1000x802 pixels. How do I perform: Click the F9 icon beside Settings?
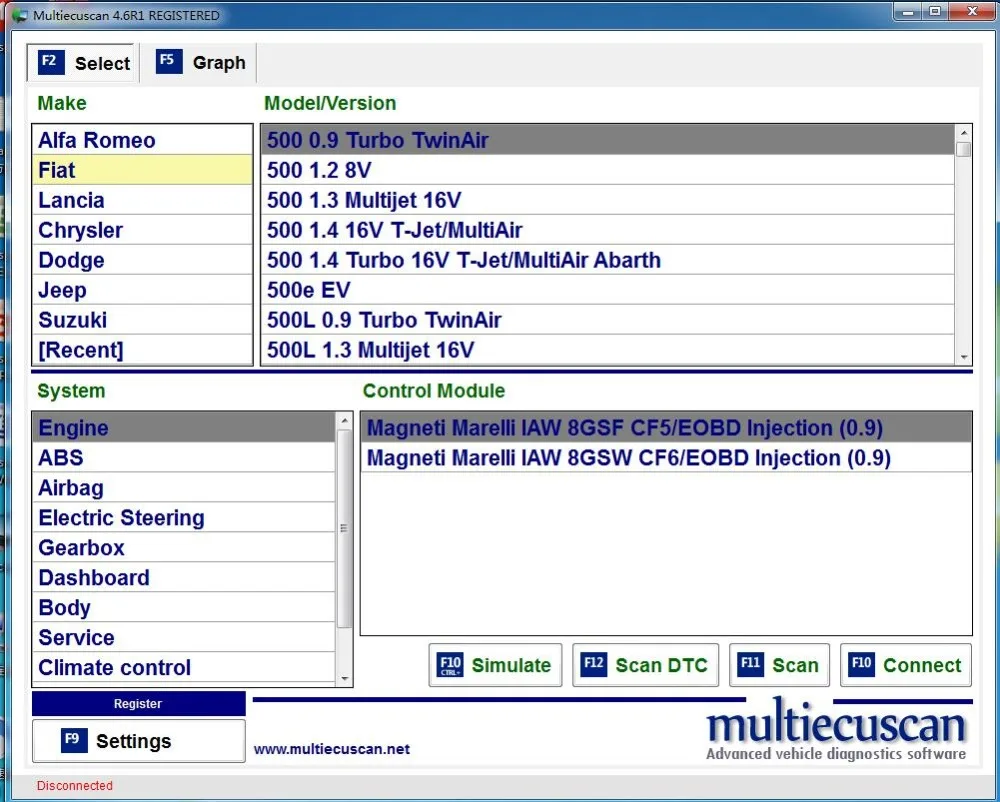pyautogui.click(x=75, y=740)
